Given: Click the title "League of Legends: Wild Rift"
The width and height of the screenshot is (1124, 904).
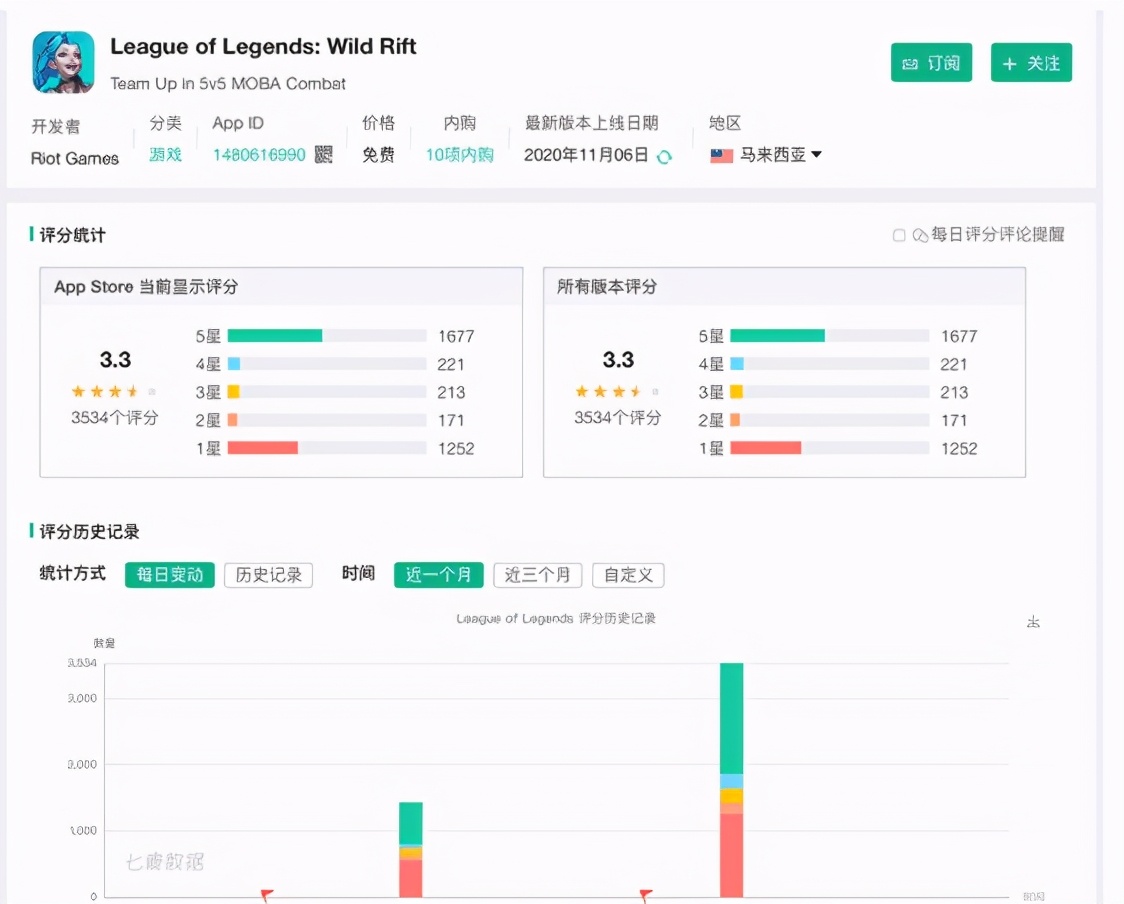Looking at the screenshot, I should (x=263, y=47).
